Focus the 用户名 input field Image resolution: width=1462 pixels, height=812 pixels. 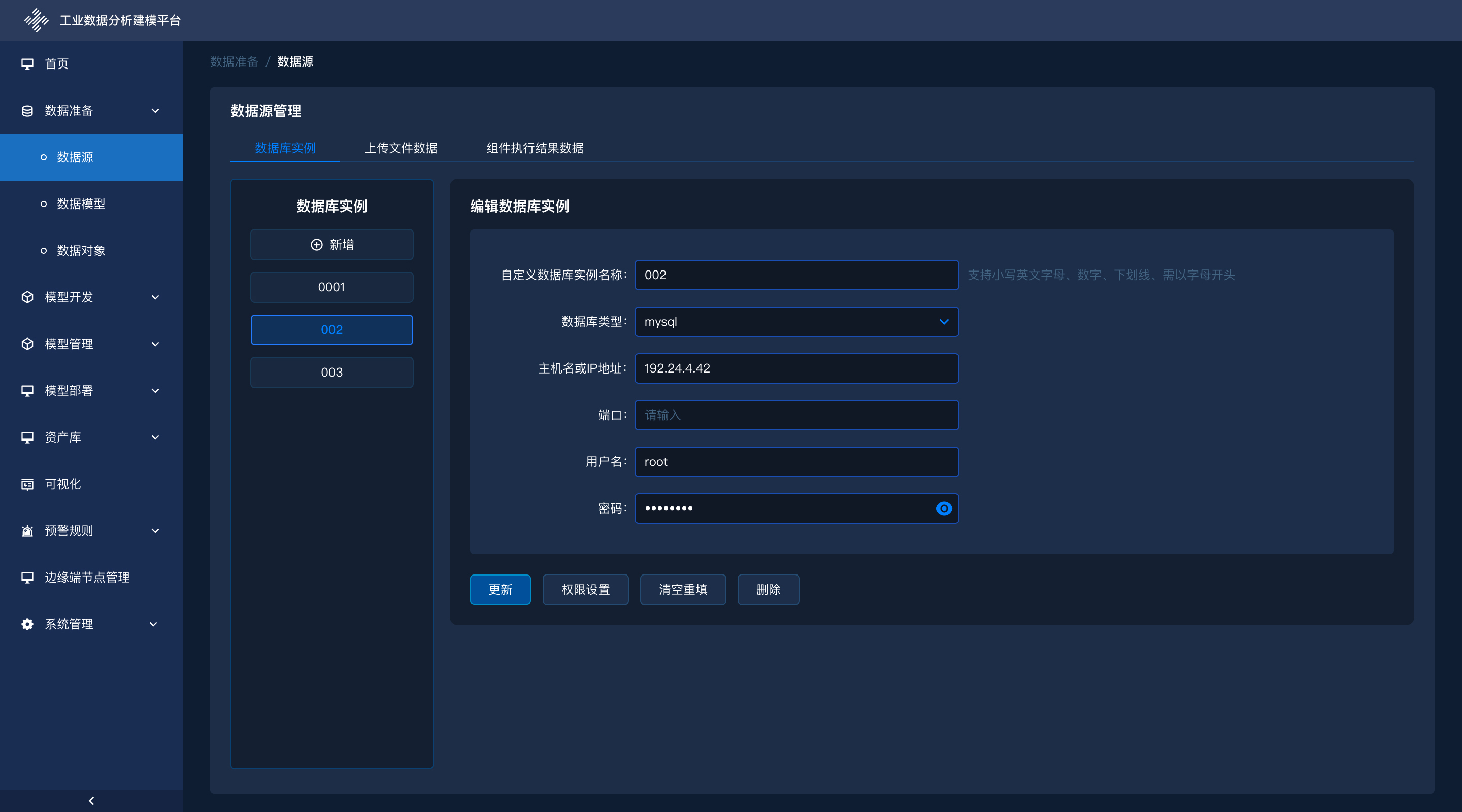(796, 462)
